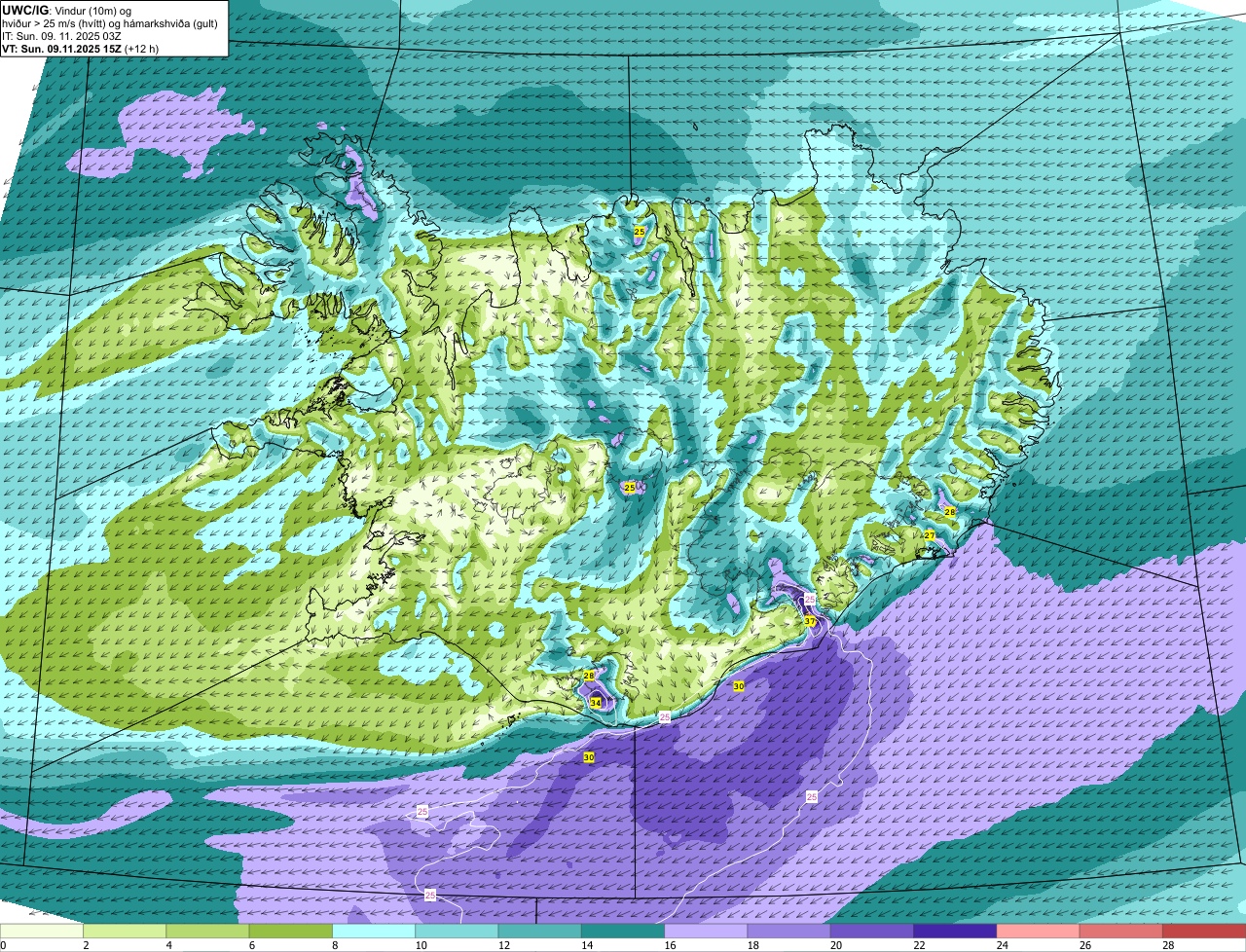Click the title line 'UWC/IG: Vindur (10m) og'
Screen dimensions: 1246x952
pos(67,10)
